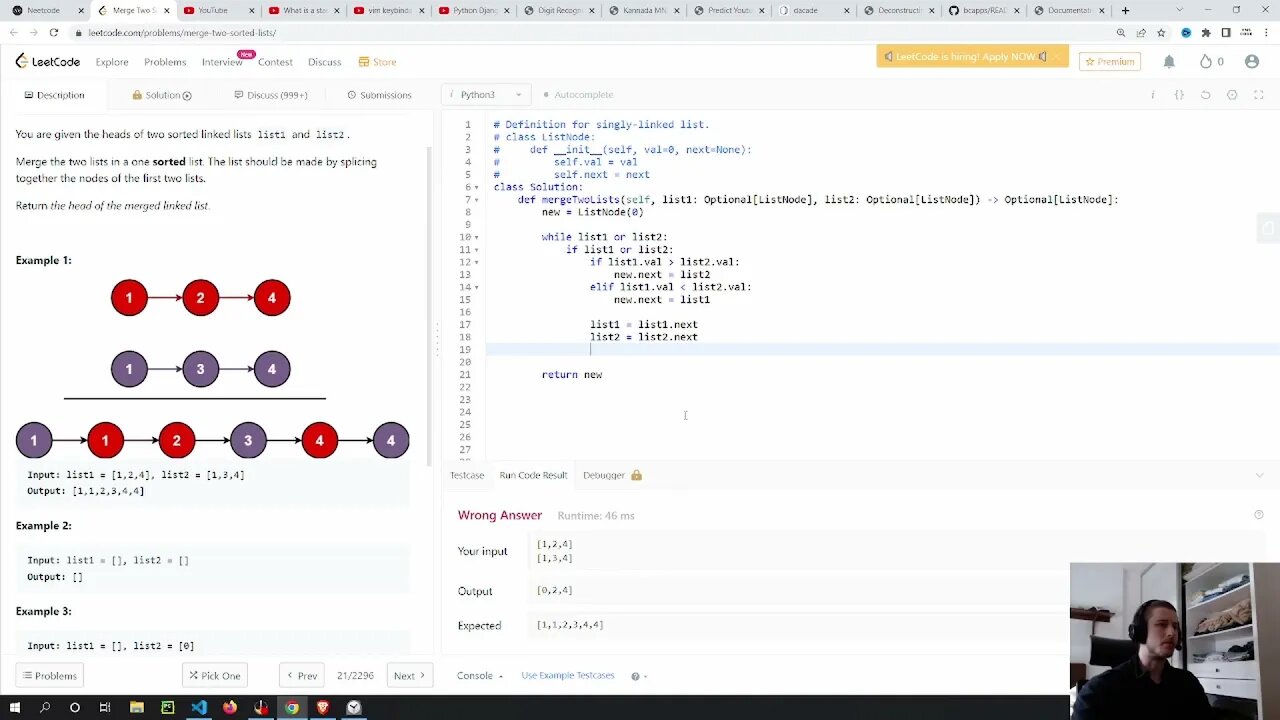Open the browser extensions puzzle icon

pyautogui.click(x=1206, y=33)
